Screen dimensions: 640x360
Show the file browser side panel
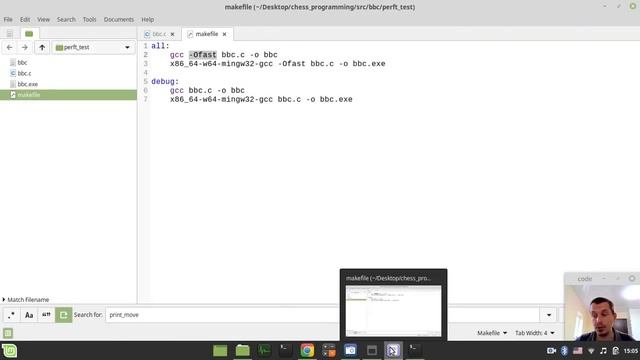click(x=29, y=33)
